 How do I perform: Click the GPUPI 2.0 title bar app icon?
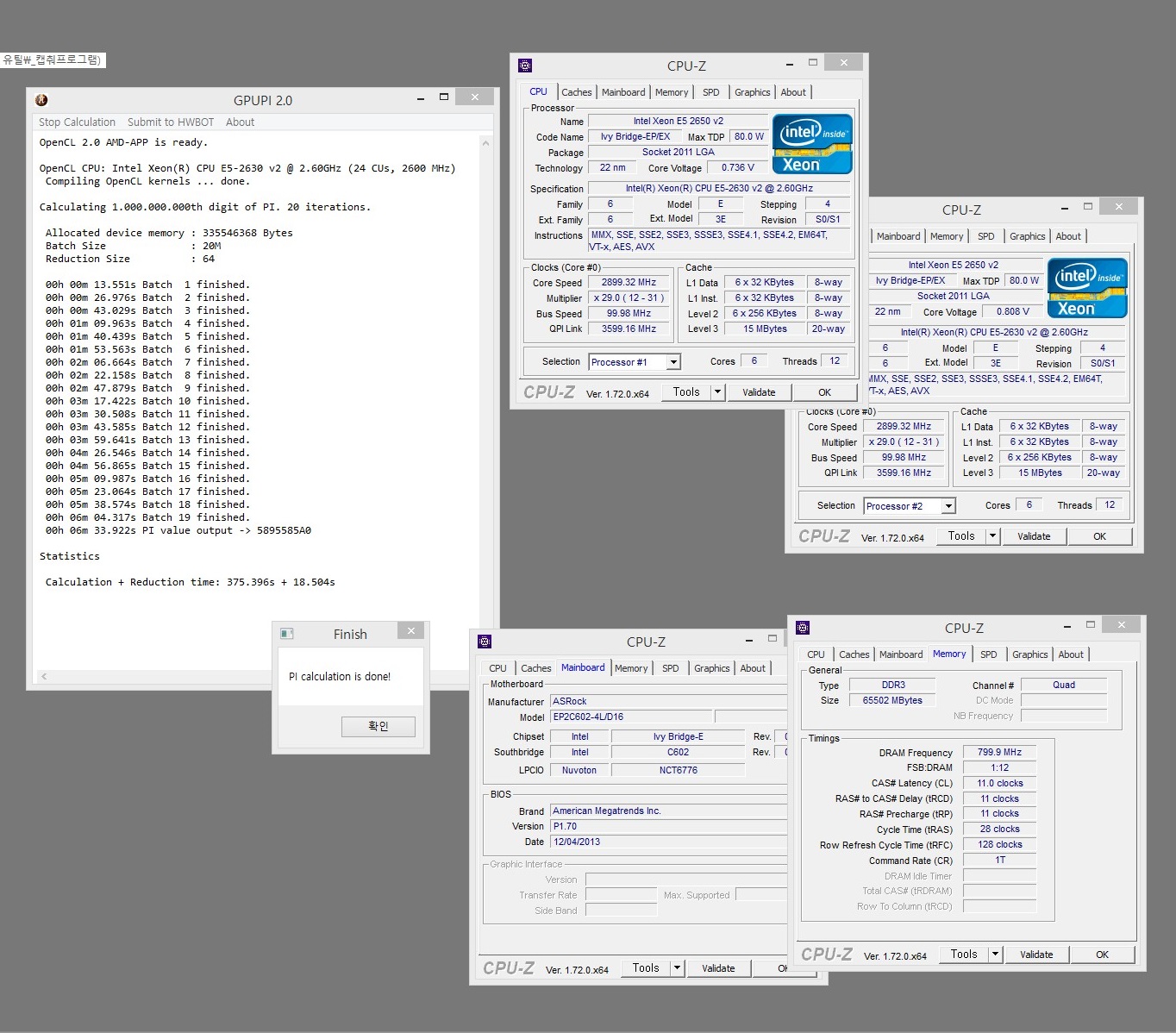[x=41, y=100]
